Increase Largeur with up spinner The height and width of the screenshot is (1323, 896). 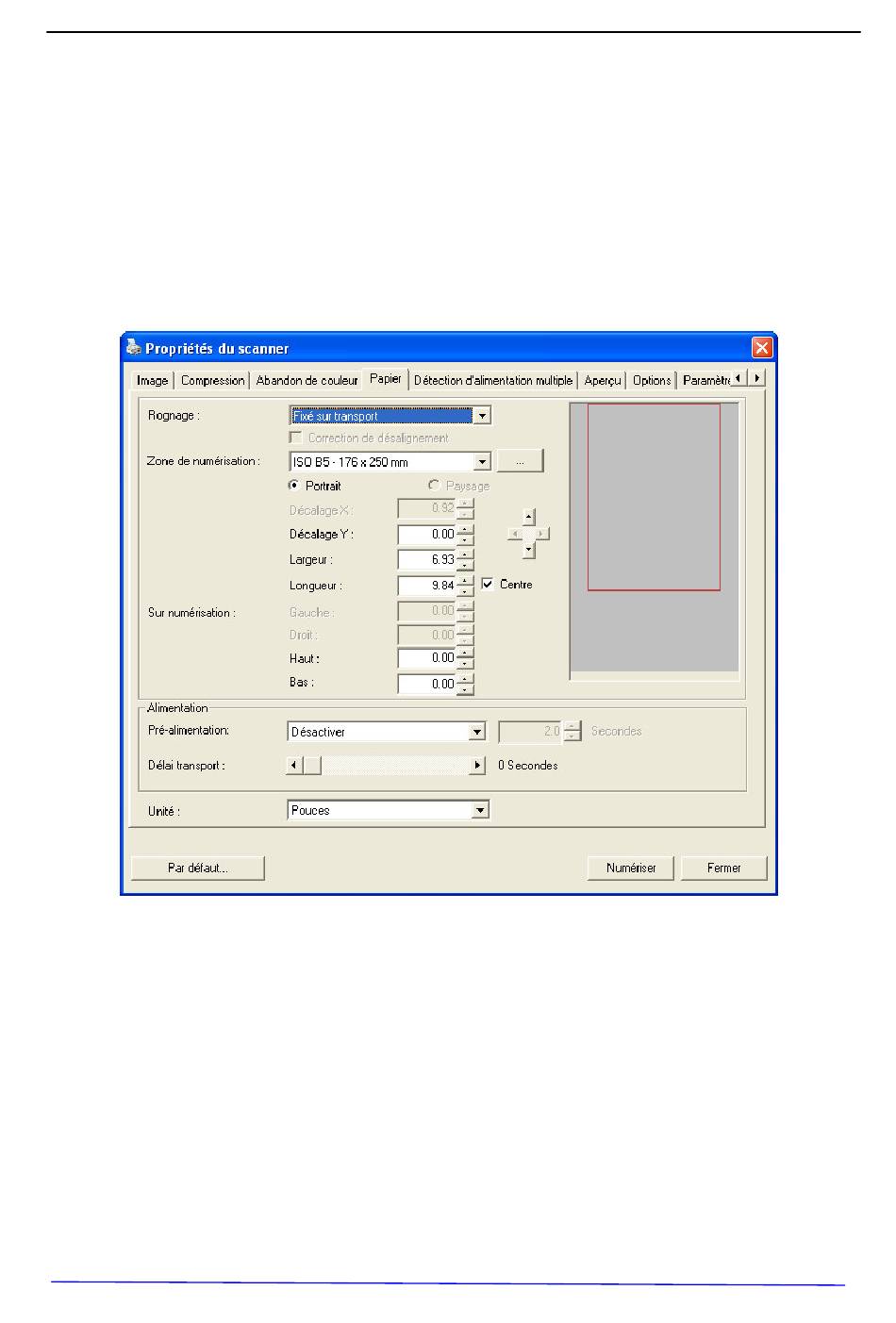[x=465, y=554]
